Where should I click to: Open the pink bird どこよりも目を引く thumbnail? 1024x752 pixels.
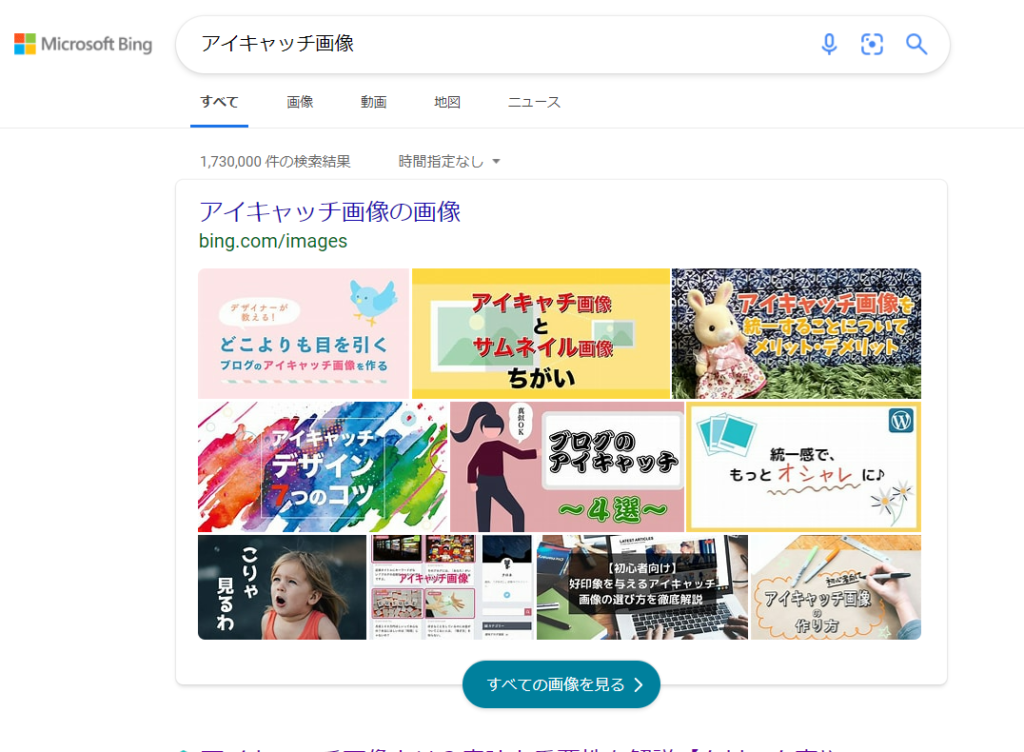coord(304,334)
